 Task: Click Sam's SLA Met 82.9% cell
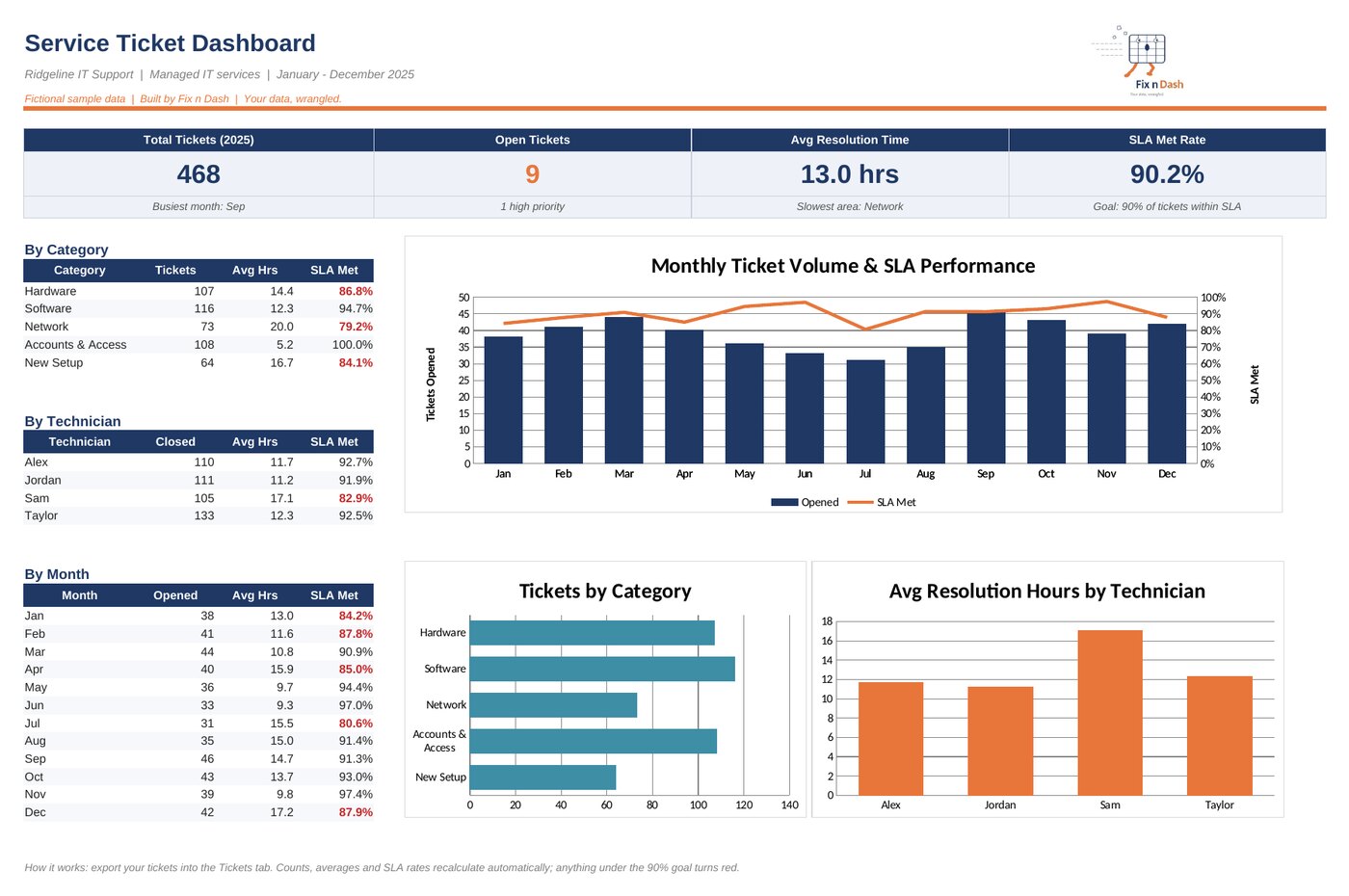click(355, 498)
